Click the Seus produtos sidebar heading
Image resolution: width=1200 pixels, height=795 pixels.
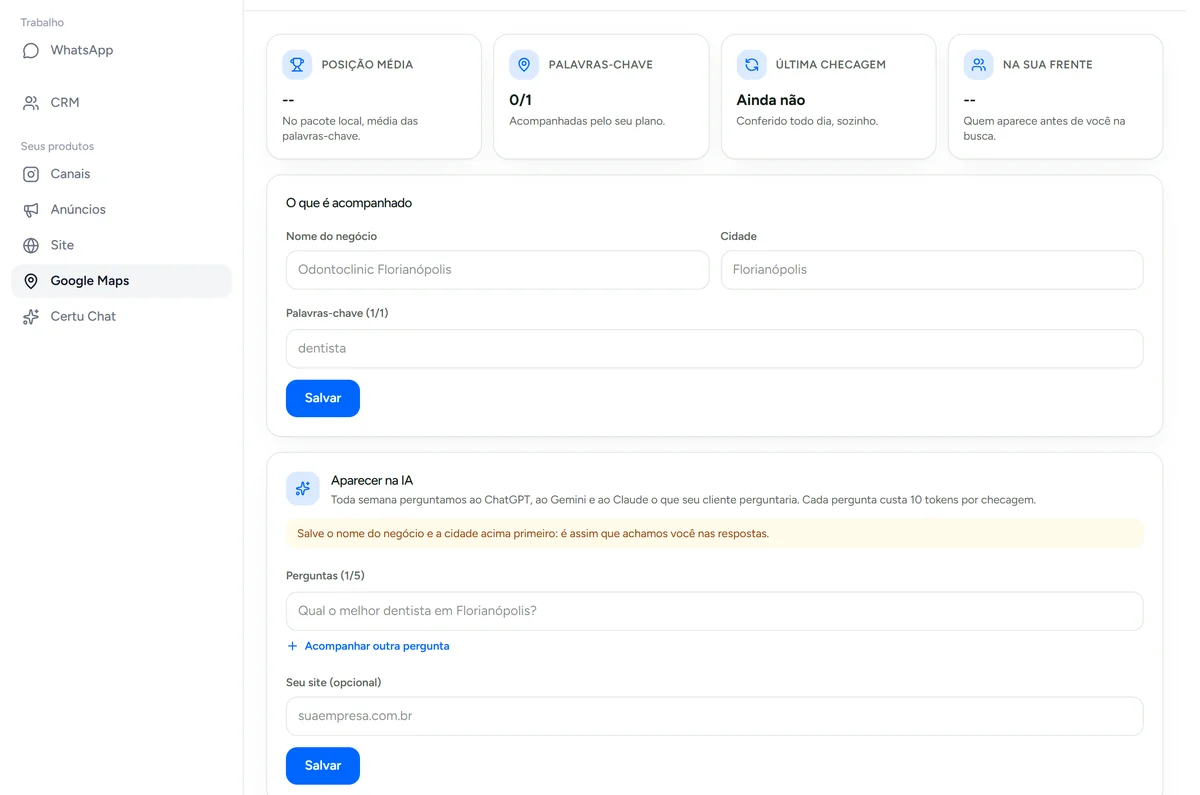point(57,146)
